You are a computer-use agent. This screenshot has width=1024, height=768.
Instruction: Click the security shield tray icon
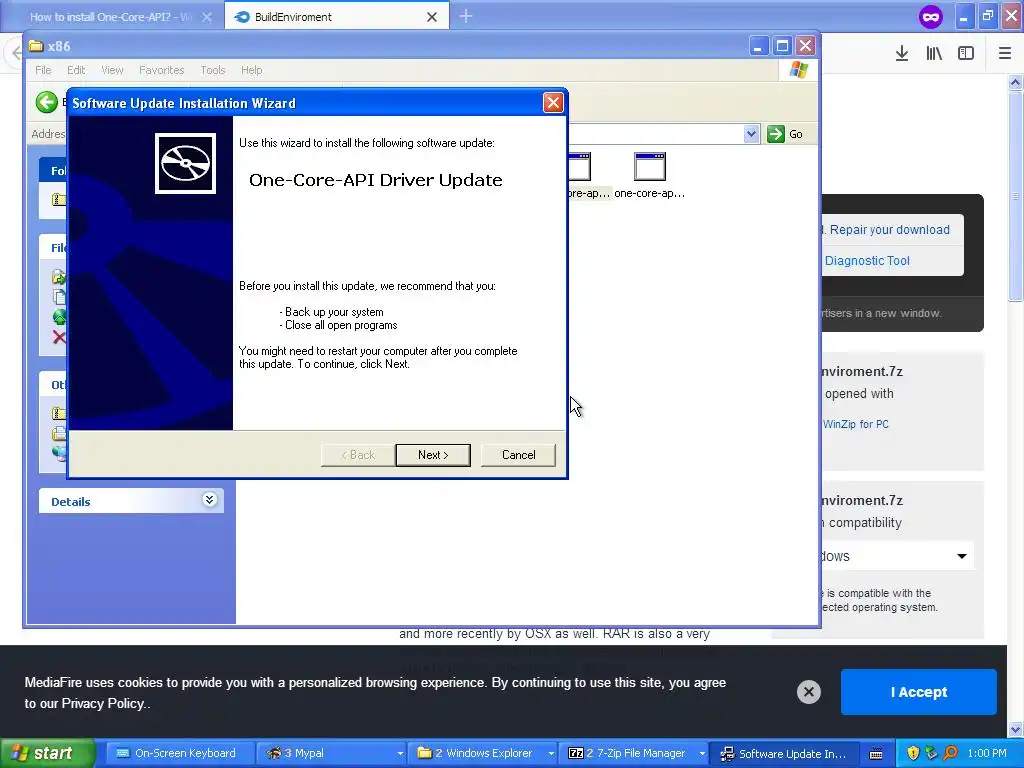pyautogui.click(x=913, y=753)
